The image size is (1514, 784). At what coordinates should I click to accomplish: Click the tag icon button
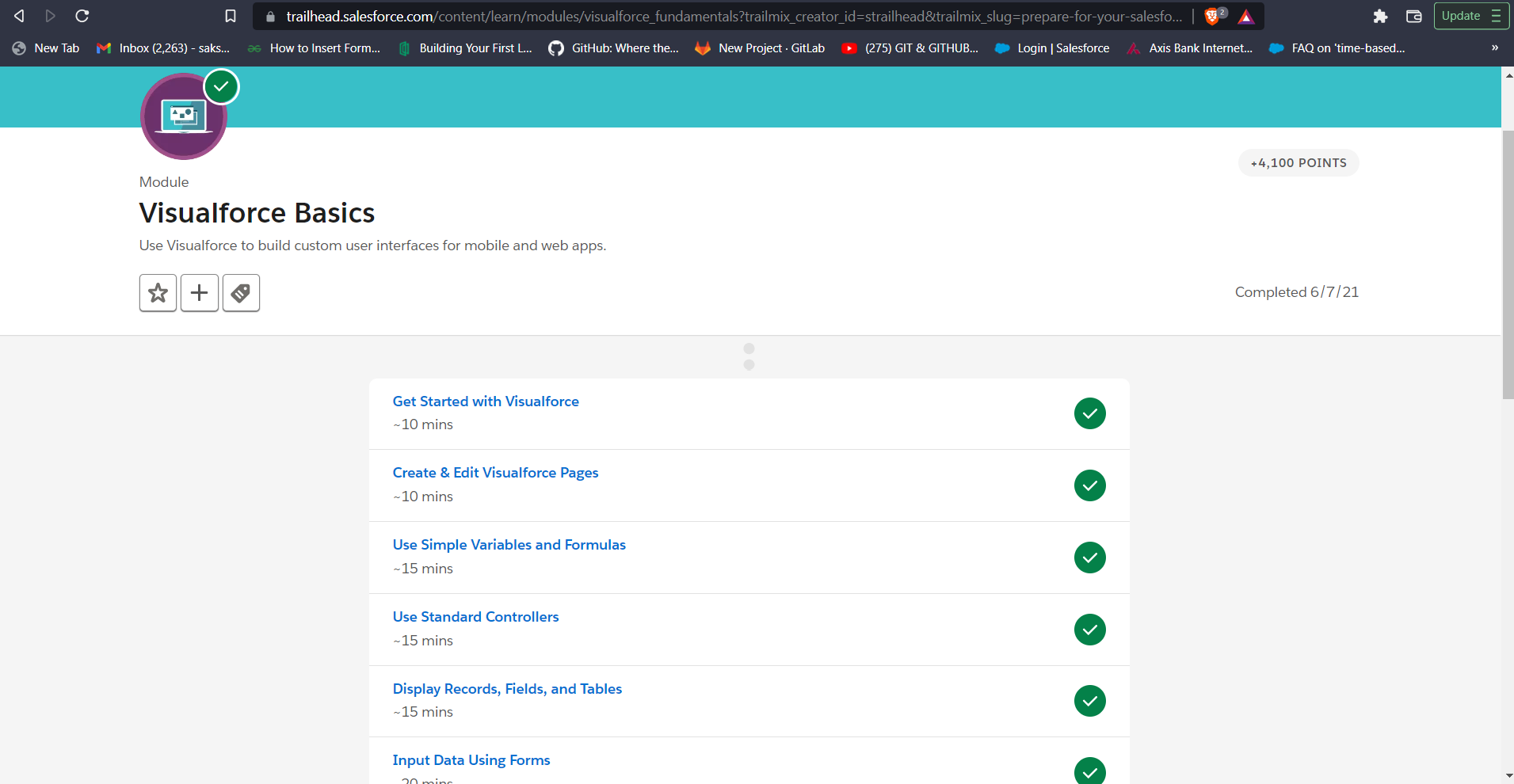[x=241, y=293]
